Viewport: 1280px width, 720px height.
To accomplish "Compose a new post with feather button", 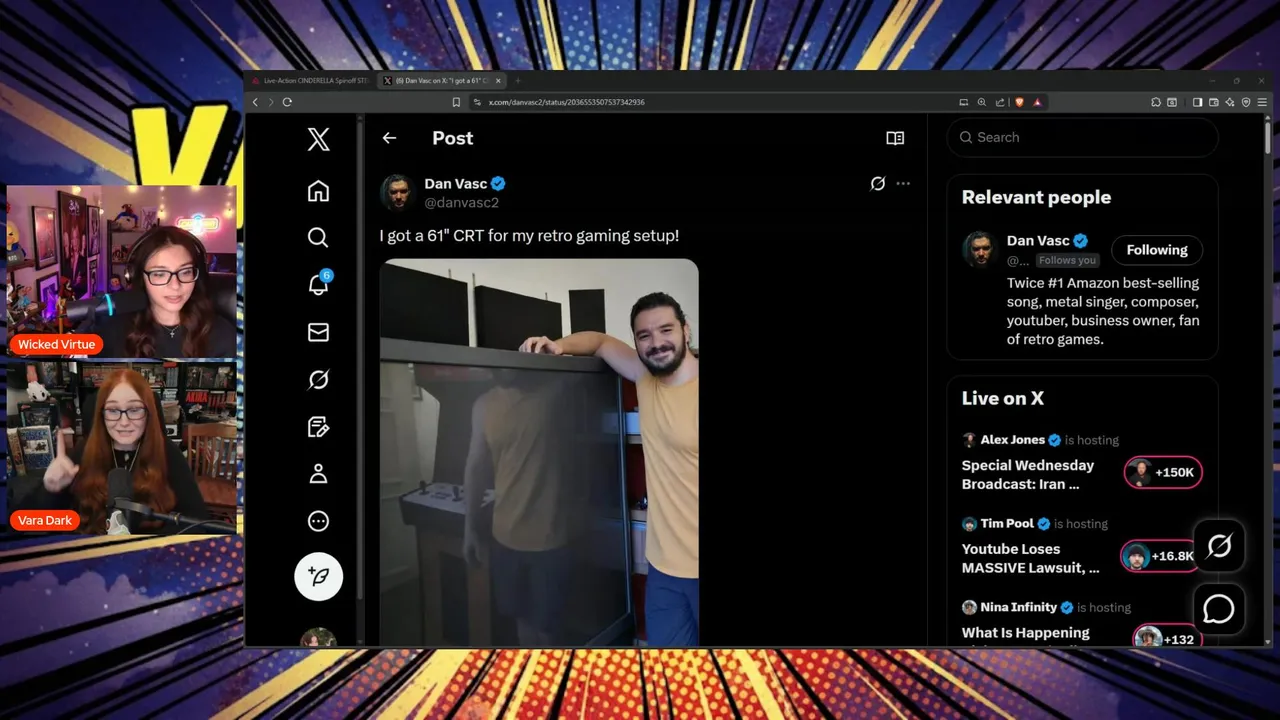I will coord(318,576).
